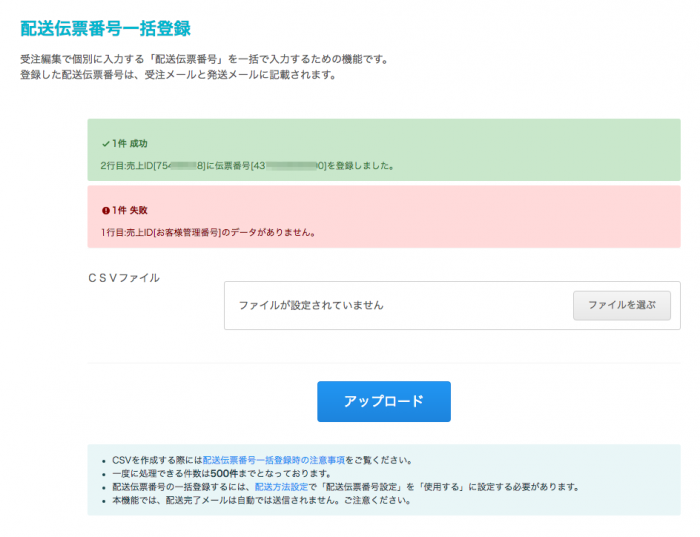The height and width of the screenshot is (537, 700).
Task: Click the failure error icon
Action: tap(106, 210)
